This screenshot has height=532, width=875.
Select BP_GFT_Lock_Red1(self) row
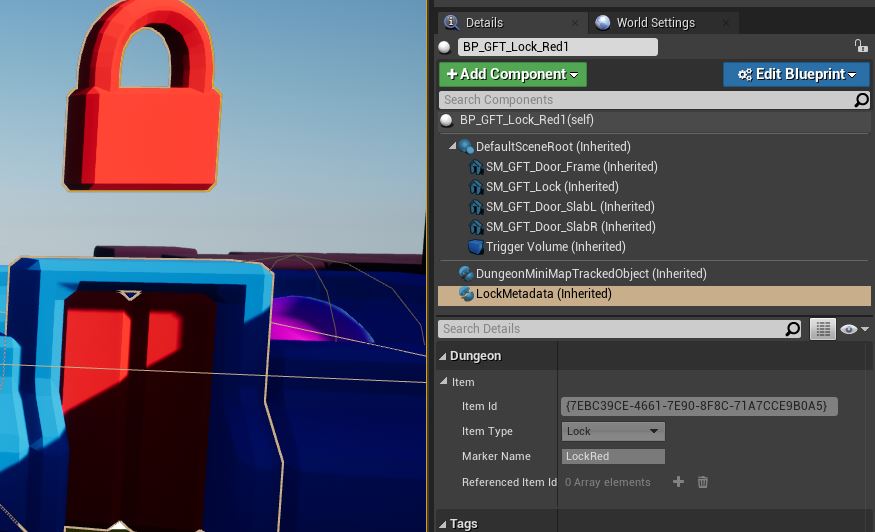[x=654, y=120]
